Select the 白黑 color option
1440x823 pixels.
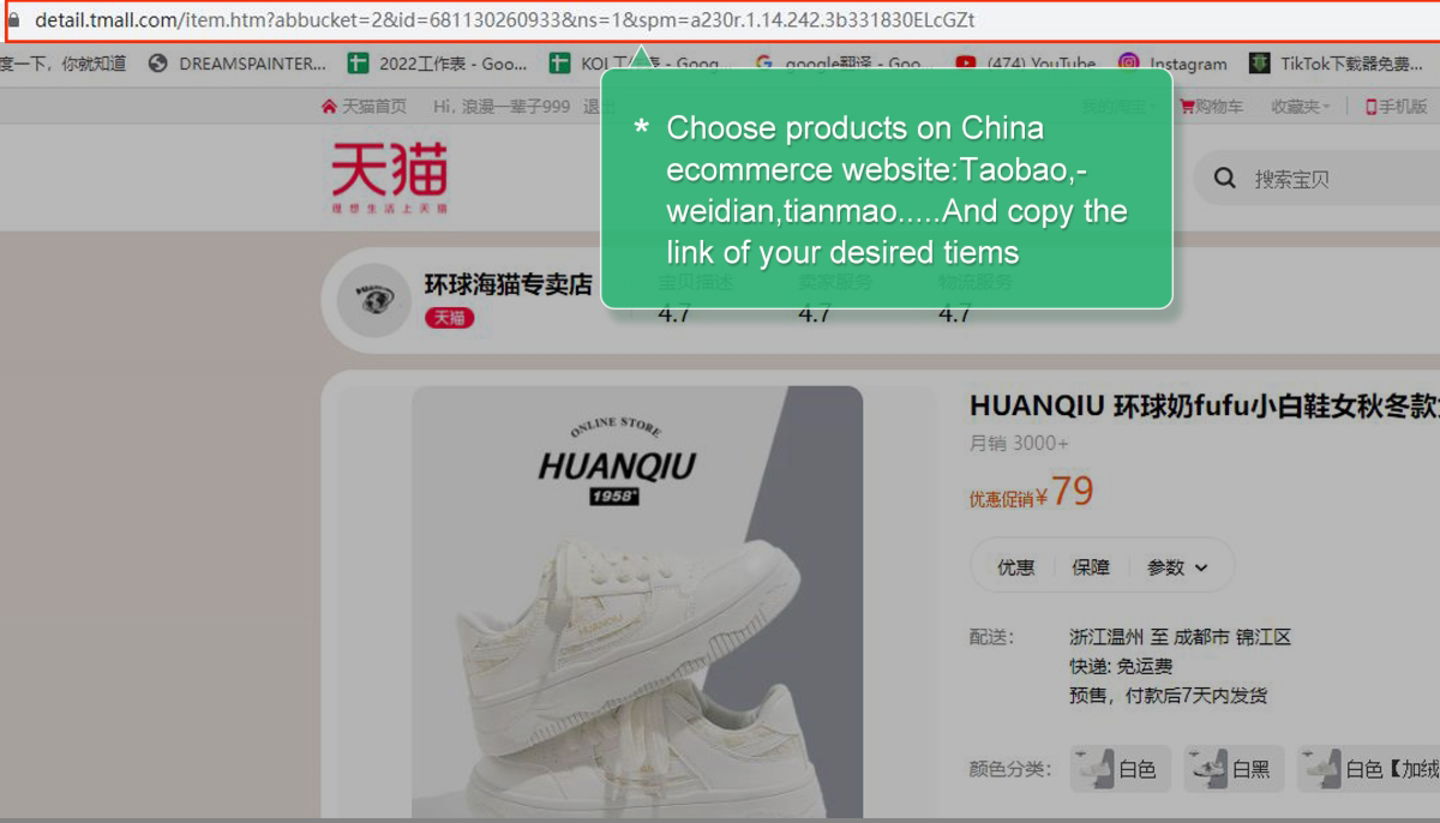(x=1234, y=769)
